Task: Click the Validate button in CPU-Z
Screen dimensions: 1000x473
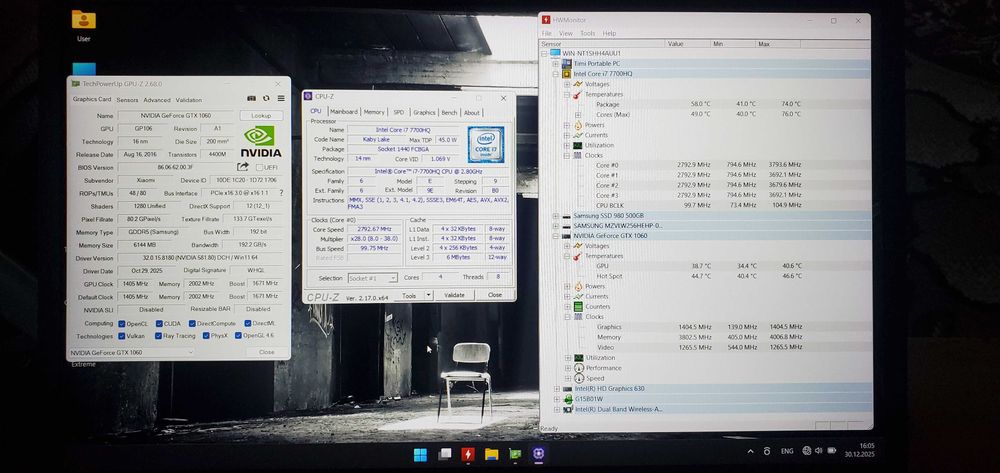Action: click(x=454, y=295)
